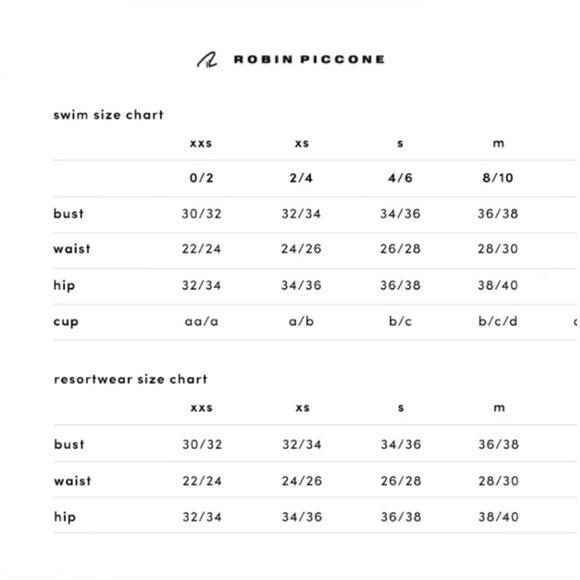Click the bust row label in resortwear chart
This screenshot has height=580, width=580.
coord(69,444)
